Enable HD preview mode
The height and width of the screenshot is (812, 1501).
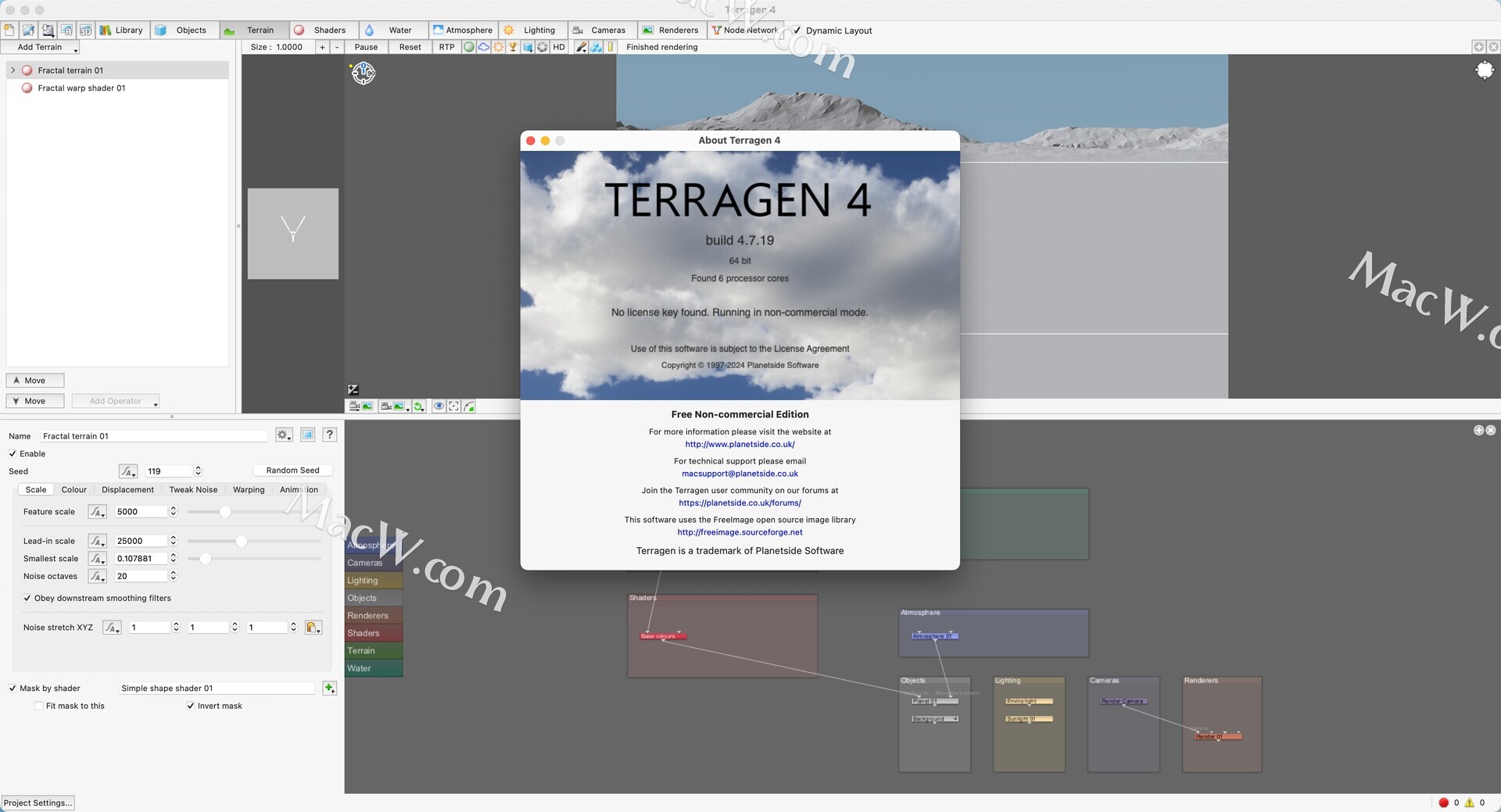pyautogui.click(x=559, y=47)
